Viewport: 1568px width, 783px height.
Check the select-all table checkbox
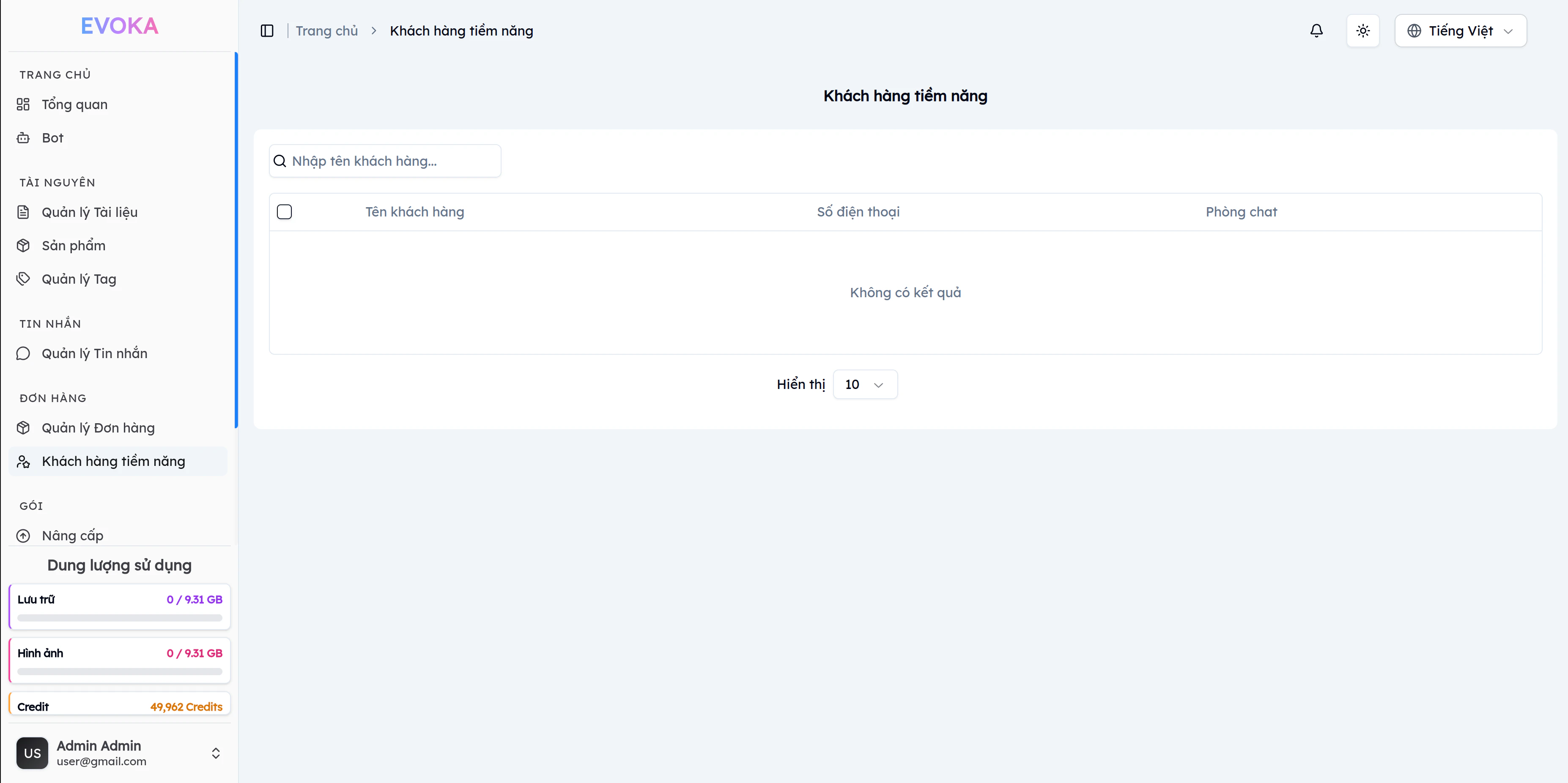click(x=284, y=212)
